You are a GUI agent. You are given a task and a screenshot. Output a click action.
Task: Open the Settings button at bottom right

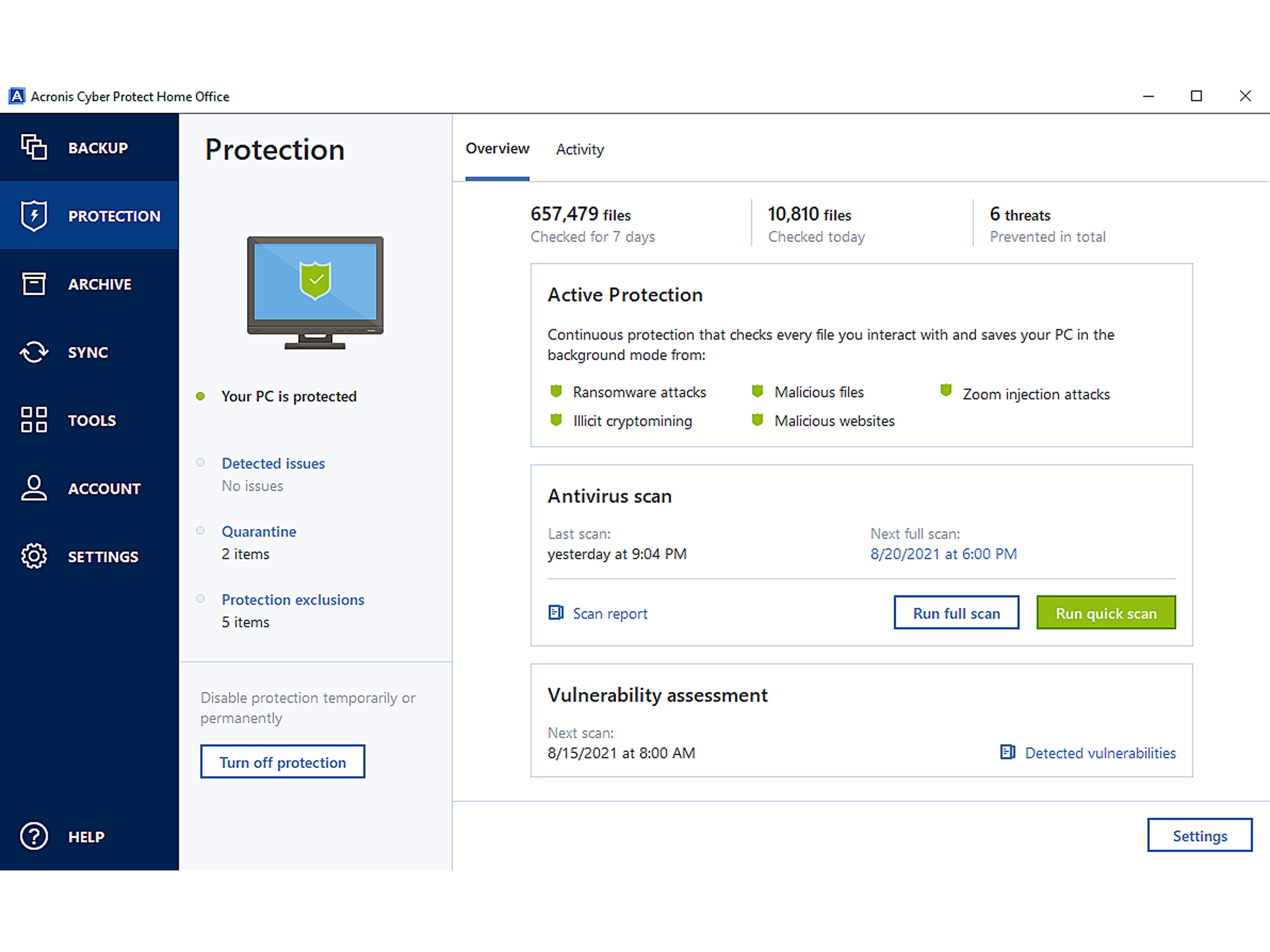point(1199,836)
